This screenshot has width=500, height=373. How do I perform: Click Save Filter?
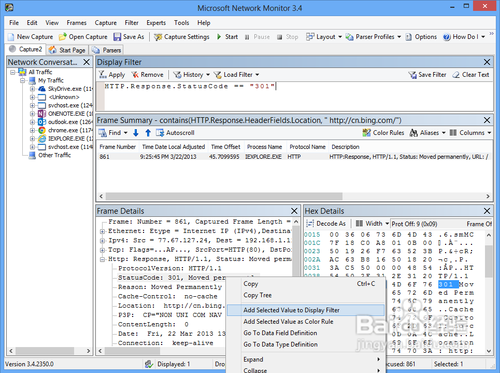pos(427,75)
